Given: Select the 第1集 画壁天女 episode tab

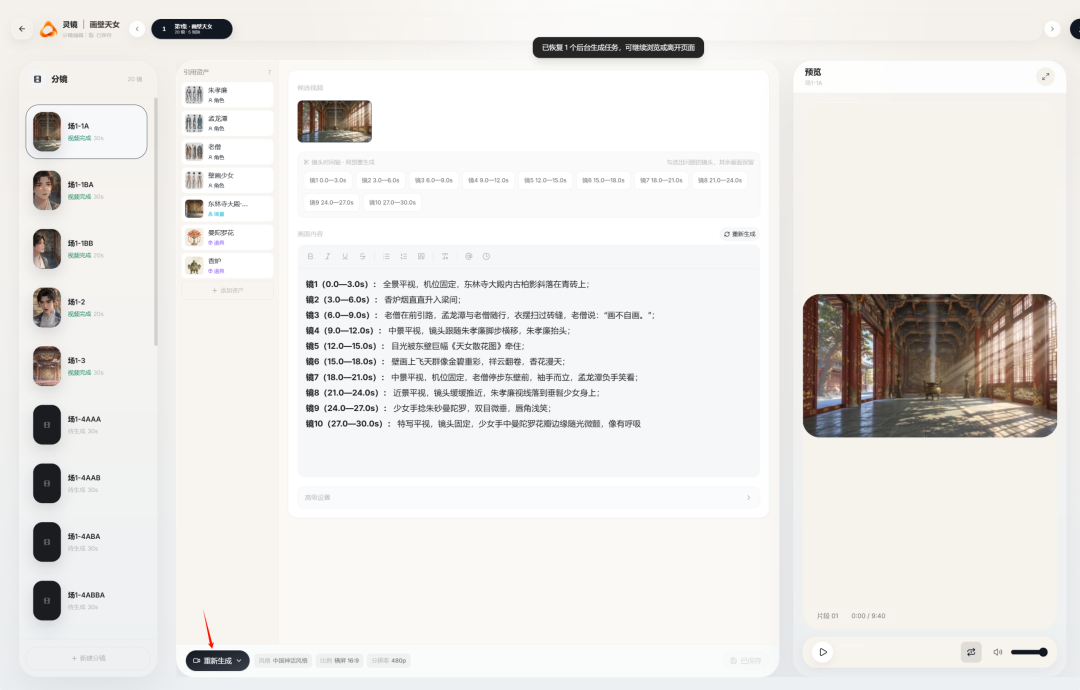Looking at the screenshot, I should [x=191, y=29].
